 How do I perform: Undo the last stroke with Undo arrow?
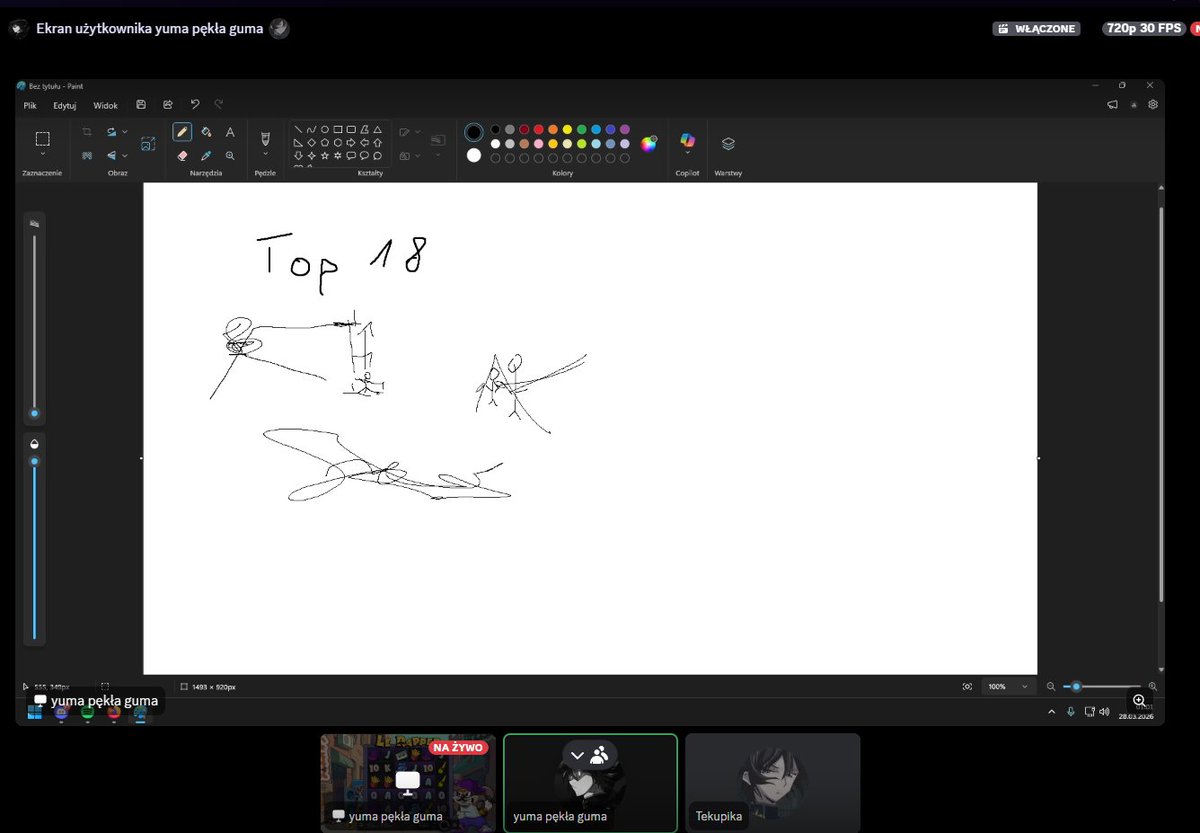pos(195,105)
